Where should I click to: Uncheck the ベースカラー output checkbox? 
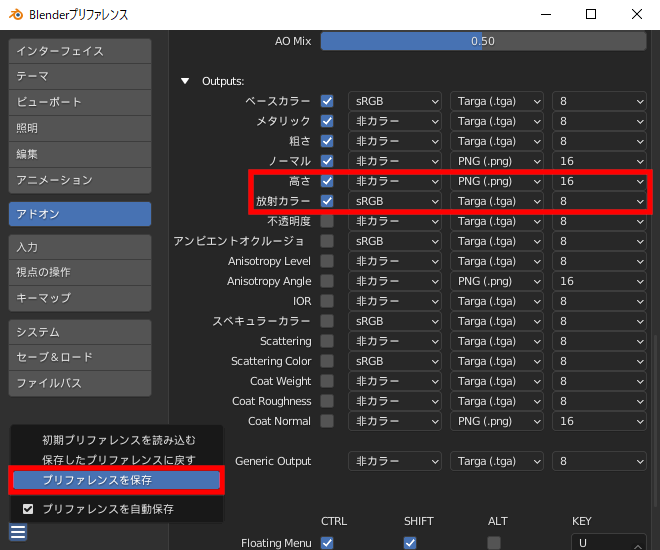(327, 101)
